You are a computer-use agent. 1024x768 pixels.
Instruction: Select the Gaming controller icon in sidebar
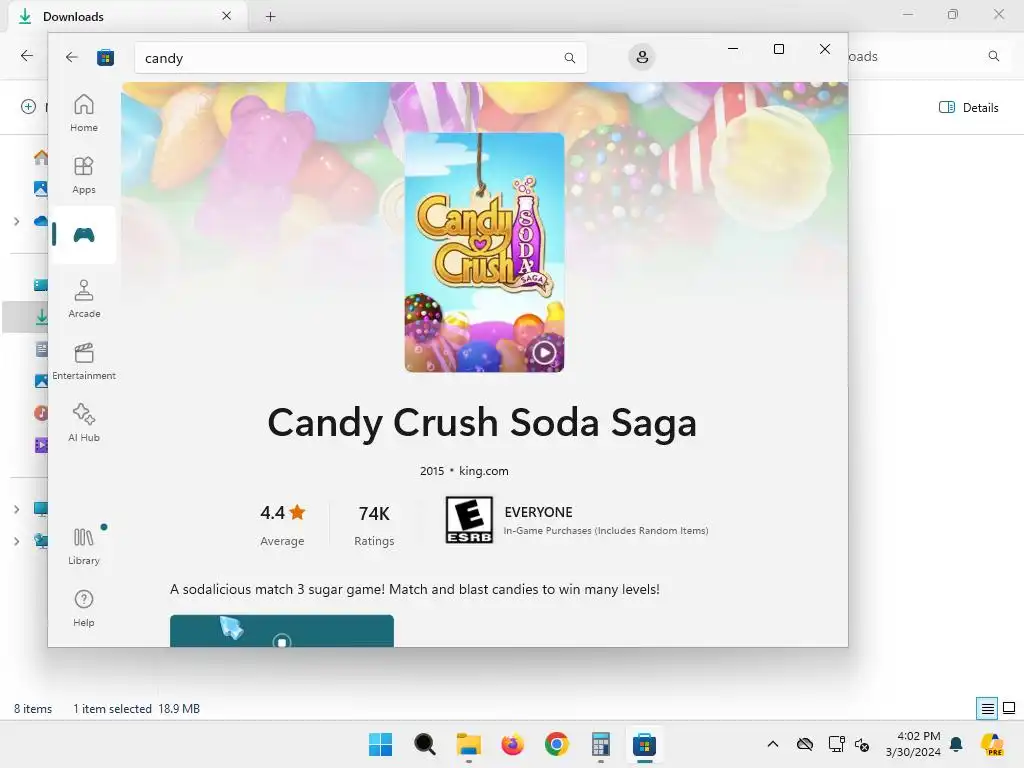point(84,235)
